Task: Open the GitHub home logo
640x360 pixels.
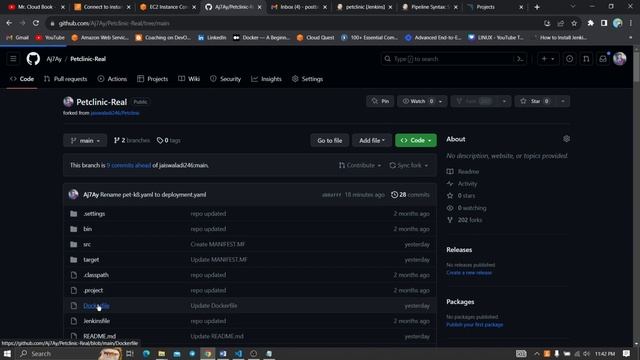Action: click(x=33, y=59)
